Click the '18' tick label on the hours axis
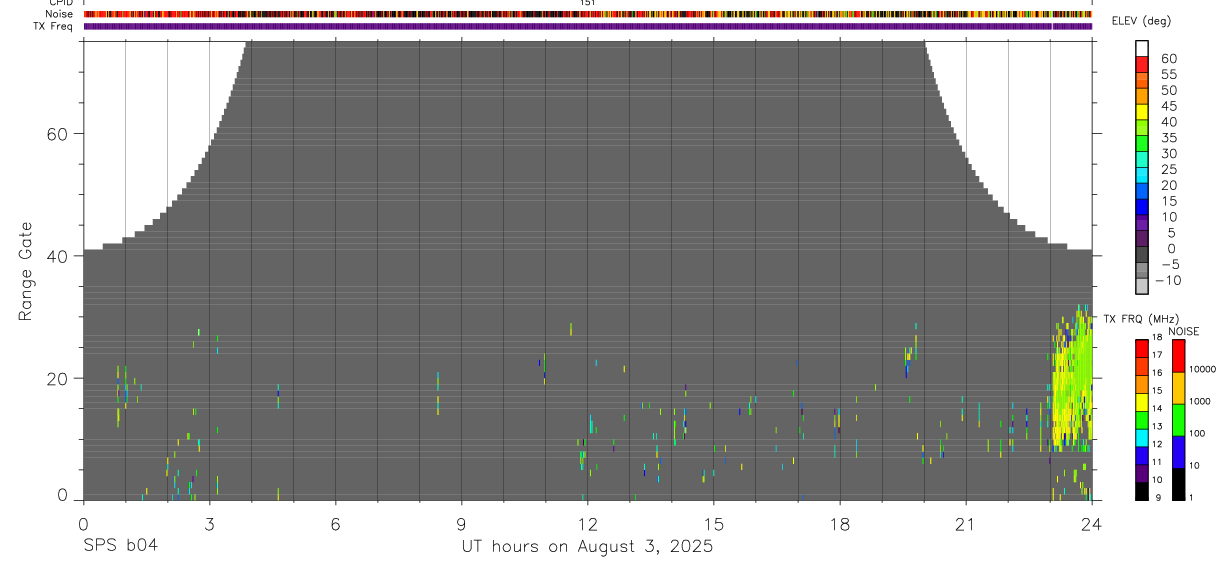 click(x=839, y=524)
